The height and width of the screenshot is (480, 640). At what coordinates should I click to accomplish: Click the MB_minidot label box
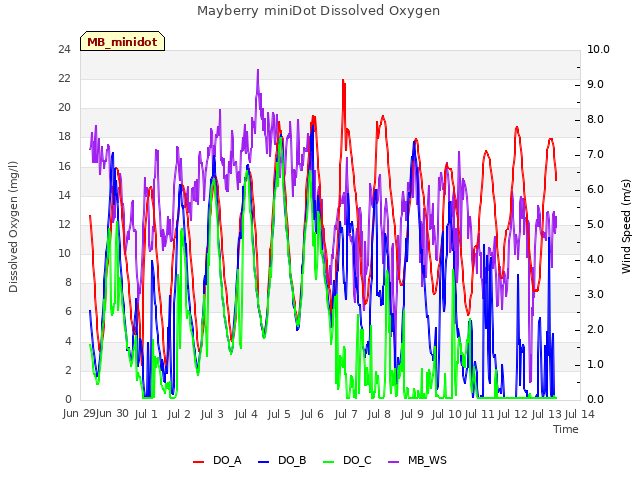click(x=122, y=41)
